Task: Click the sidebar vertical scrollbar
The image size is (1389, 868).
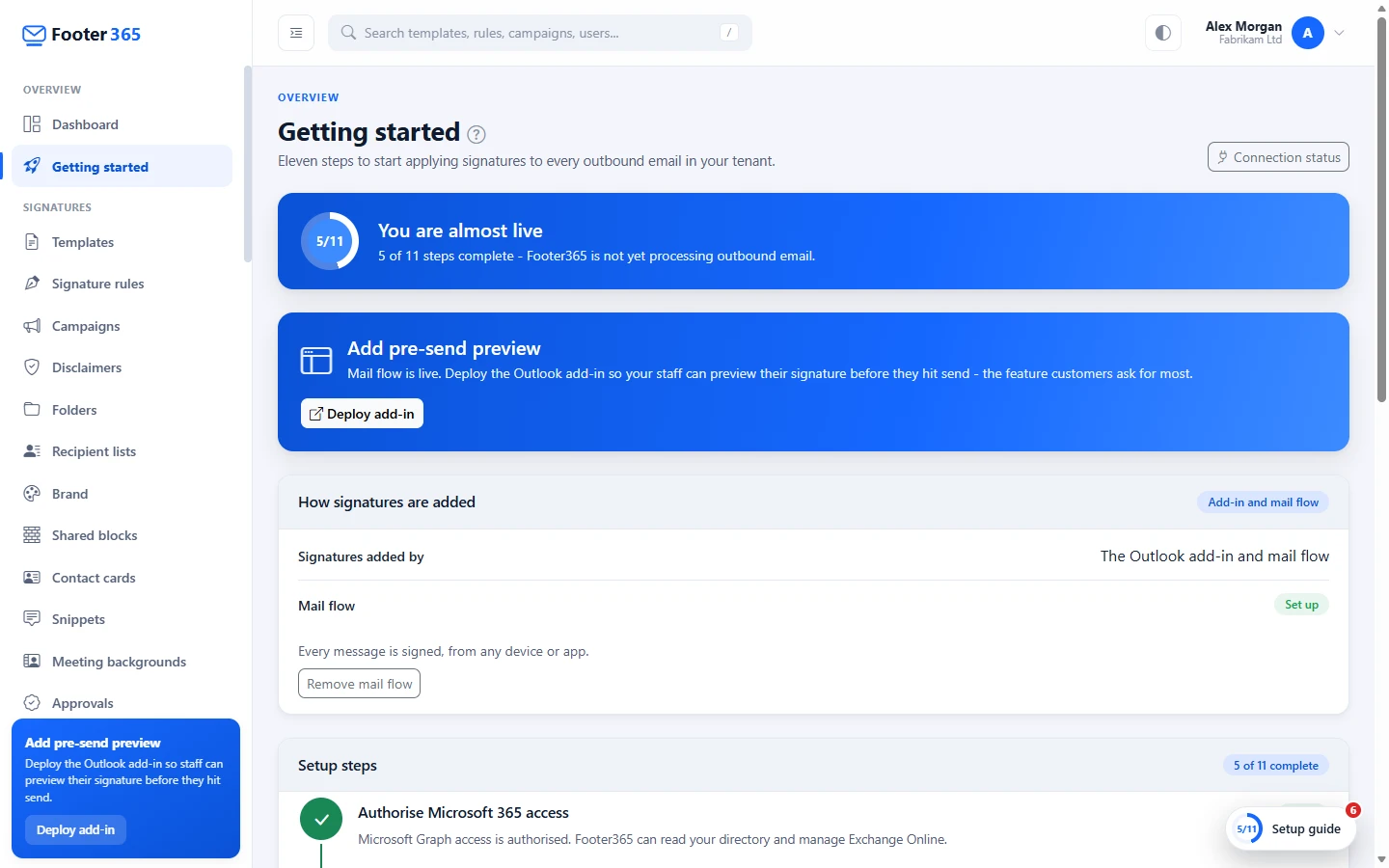Action: (x=248, y=164)
